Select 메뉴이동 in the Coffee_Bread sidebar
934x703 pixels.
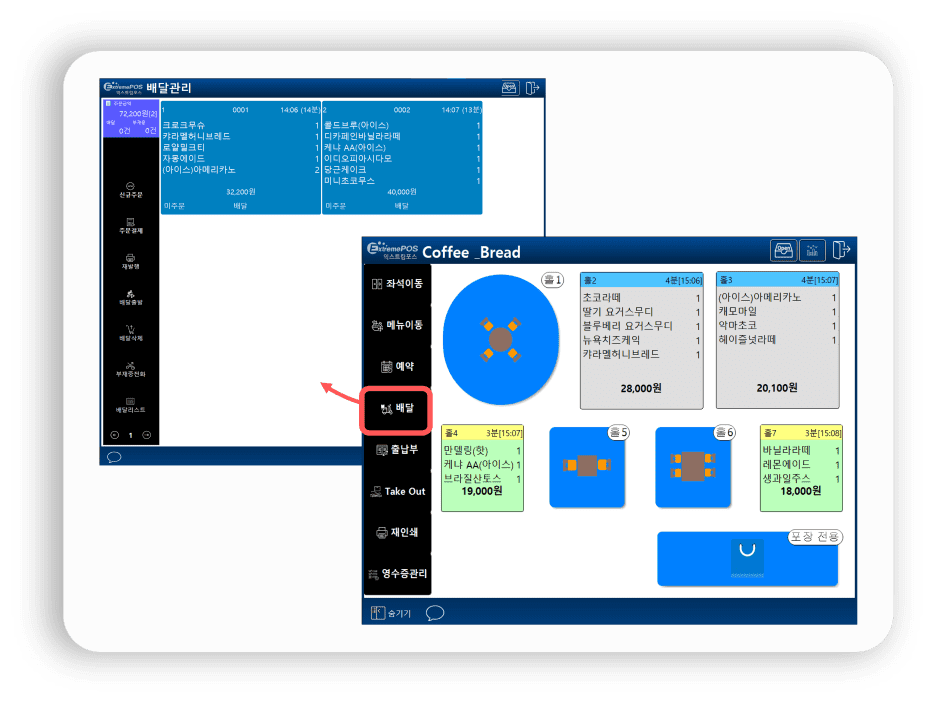coord(396,325)
